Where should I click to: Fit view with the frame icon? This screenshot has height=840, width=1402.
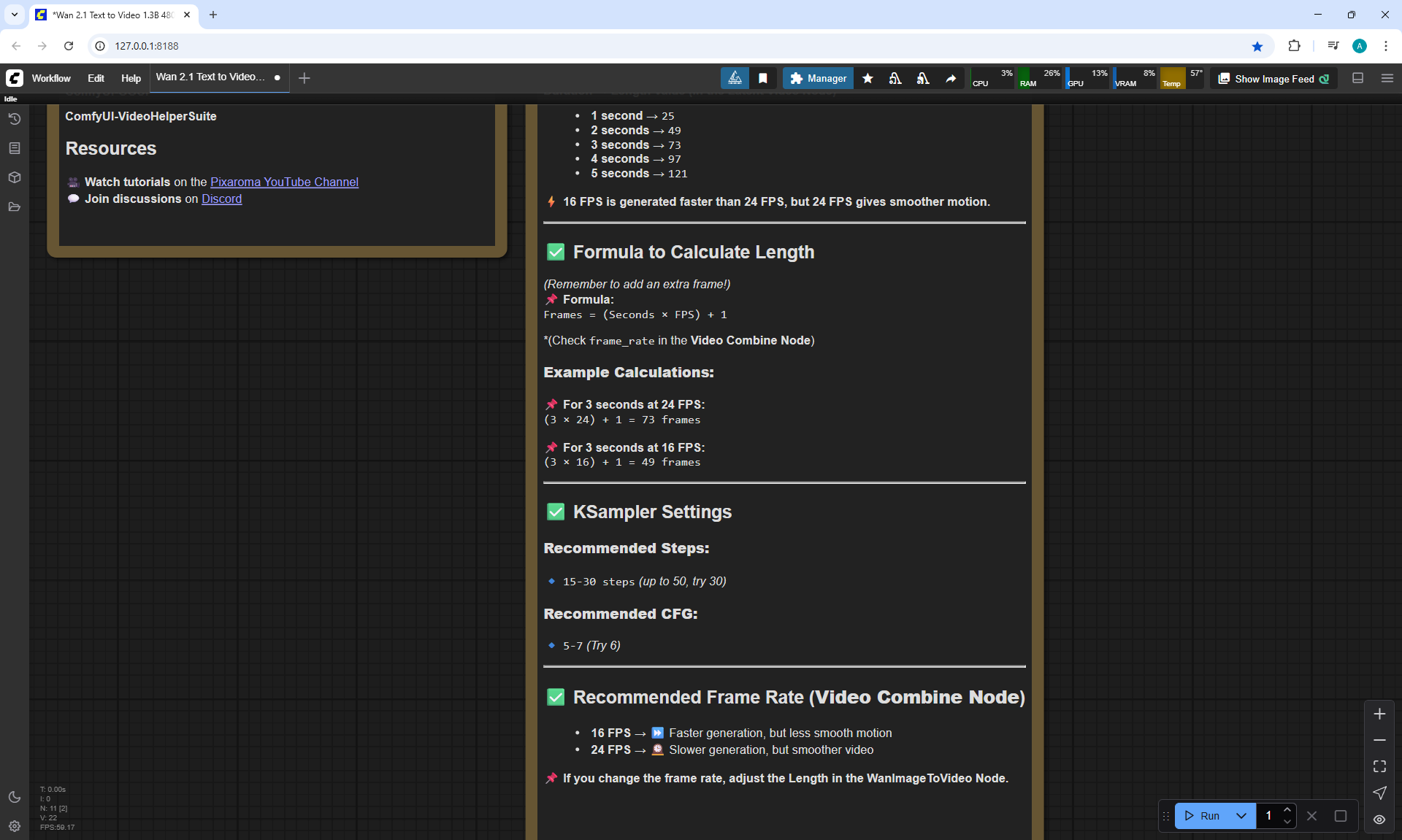(x=1379, y=766)
